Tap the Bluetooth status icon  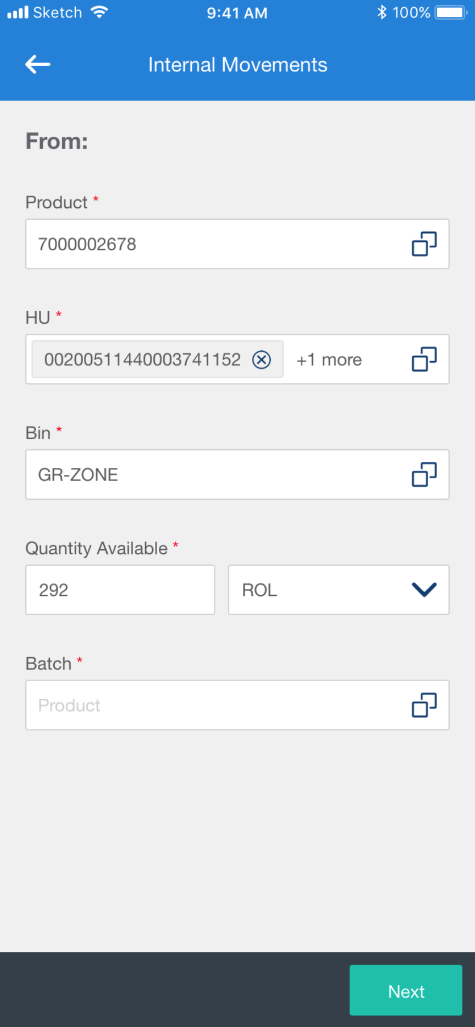[x=382, y=12]
